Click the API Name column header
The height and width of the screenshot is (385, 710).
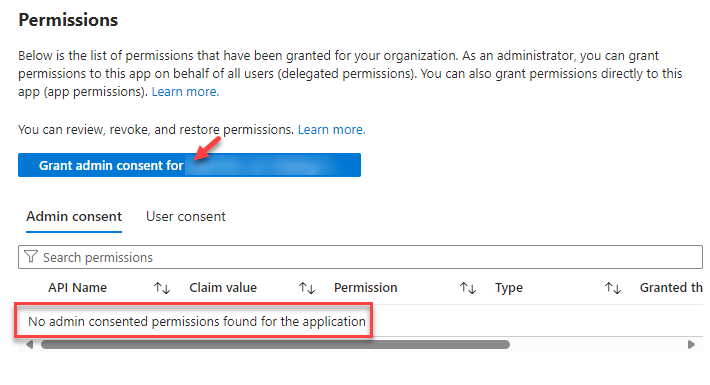coord(77,288)
